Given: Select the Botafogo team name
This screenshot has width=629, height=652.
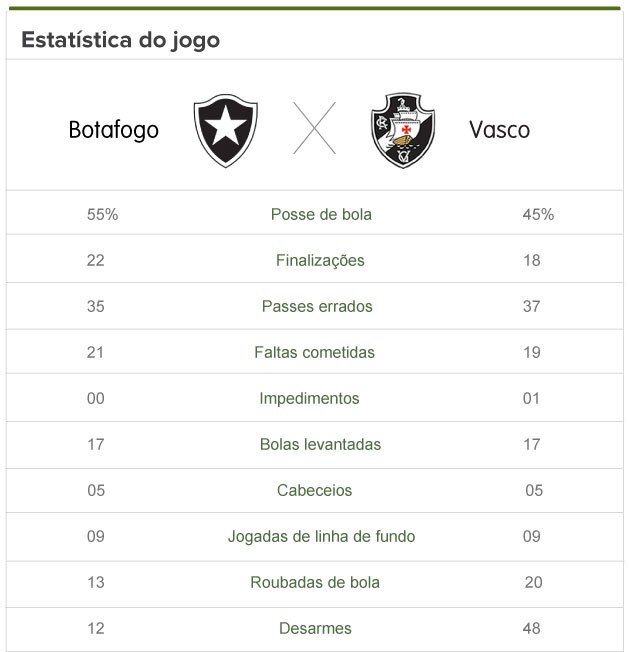Looking at the screenshot, I should click(x=114, y=131).
